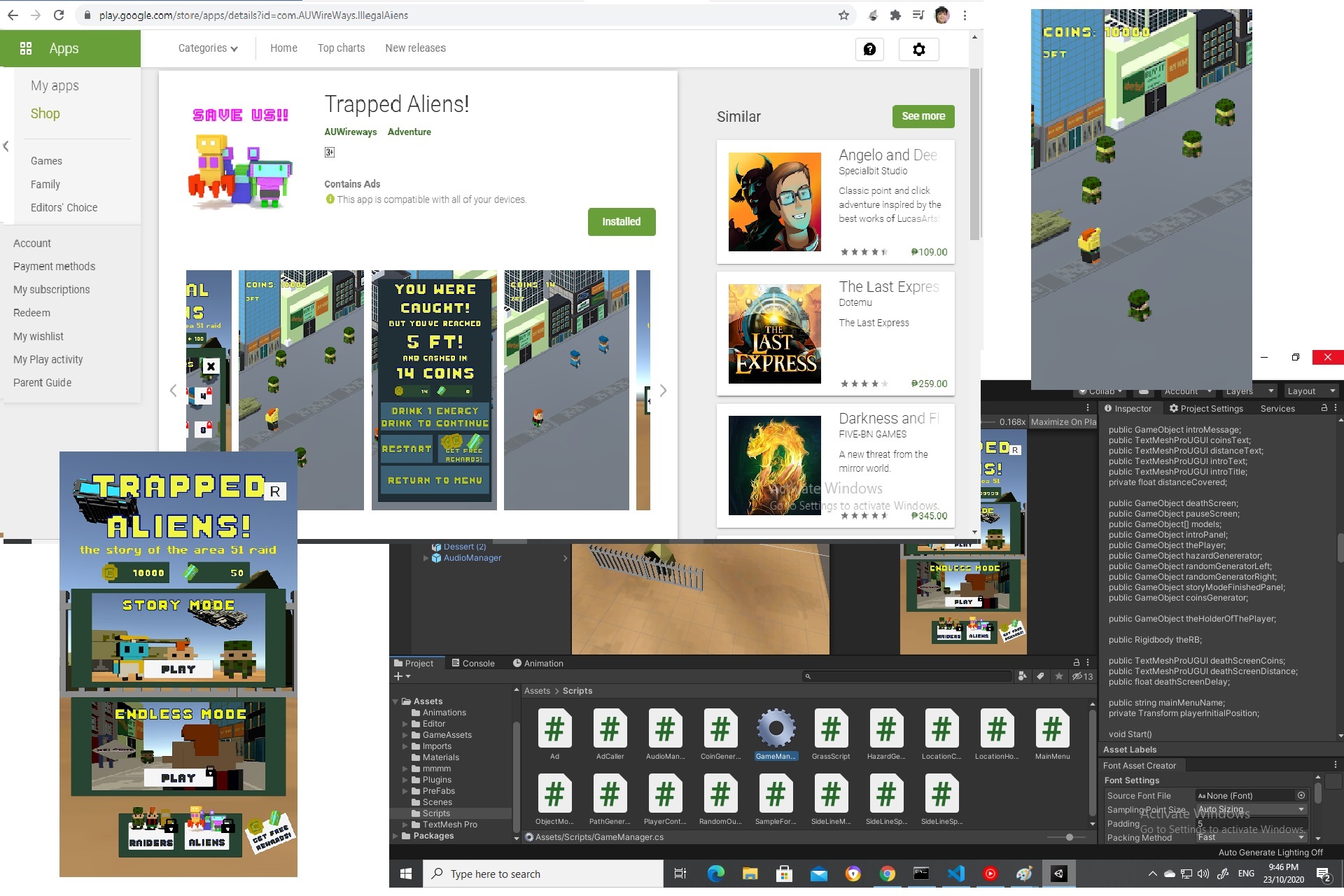Switch to the Project Settings tab
Screen dimensions: 1344x896
1206,409
